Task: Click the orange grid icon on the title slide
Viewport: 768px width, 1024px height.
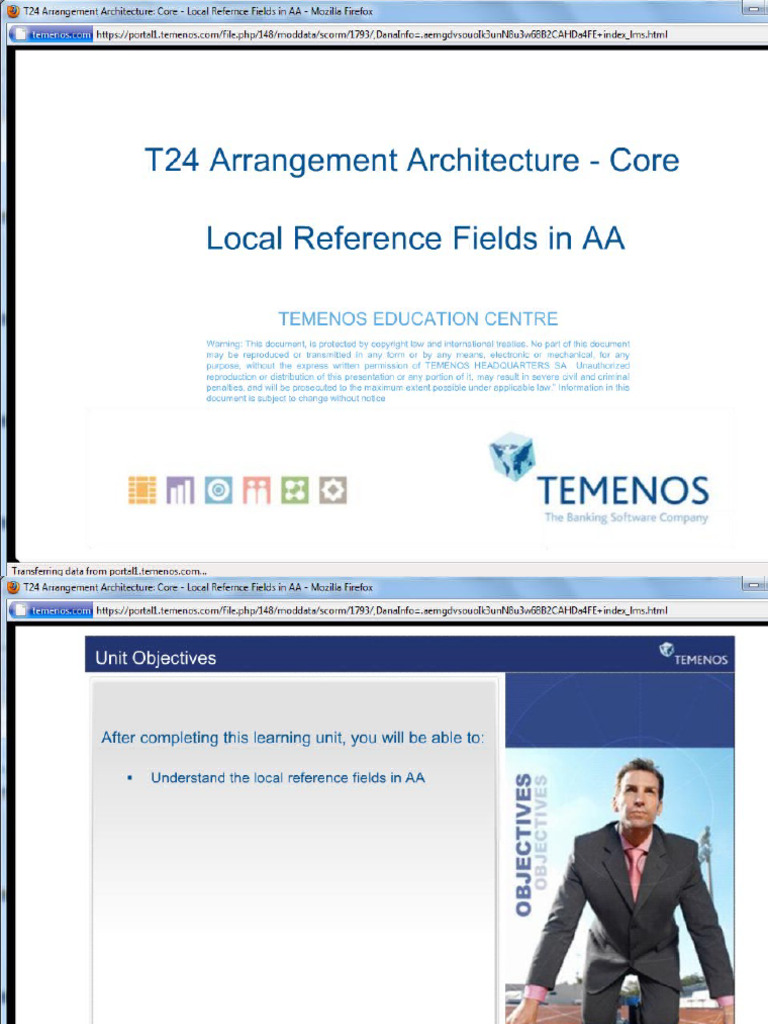Action: [x=142, y=490]
